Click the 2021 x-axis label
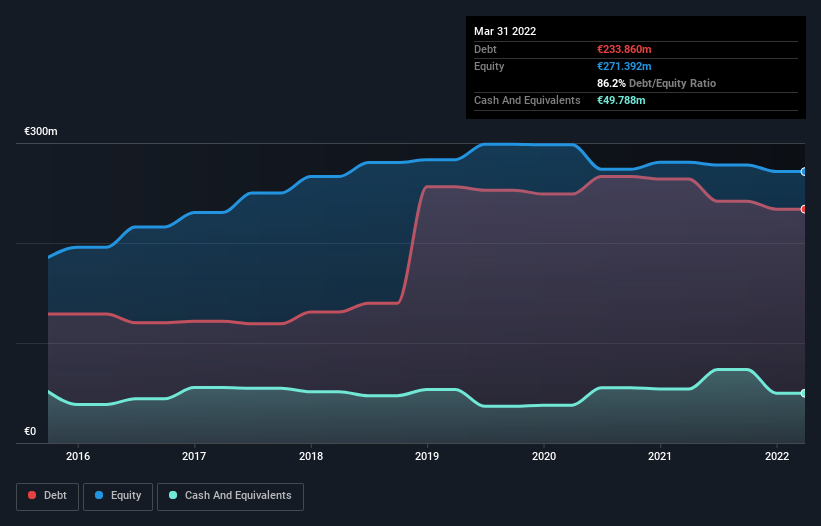 (660, 456)
